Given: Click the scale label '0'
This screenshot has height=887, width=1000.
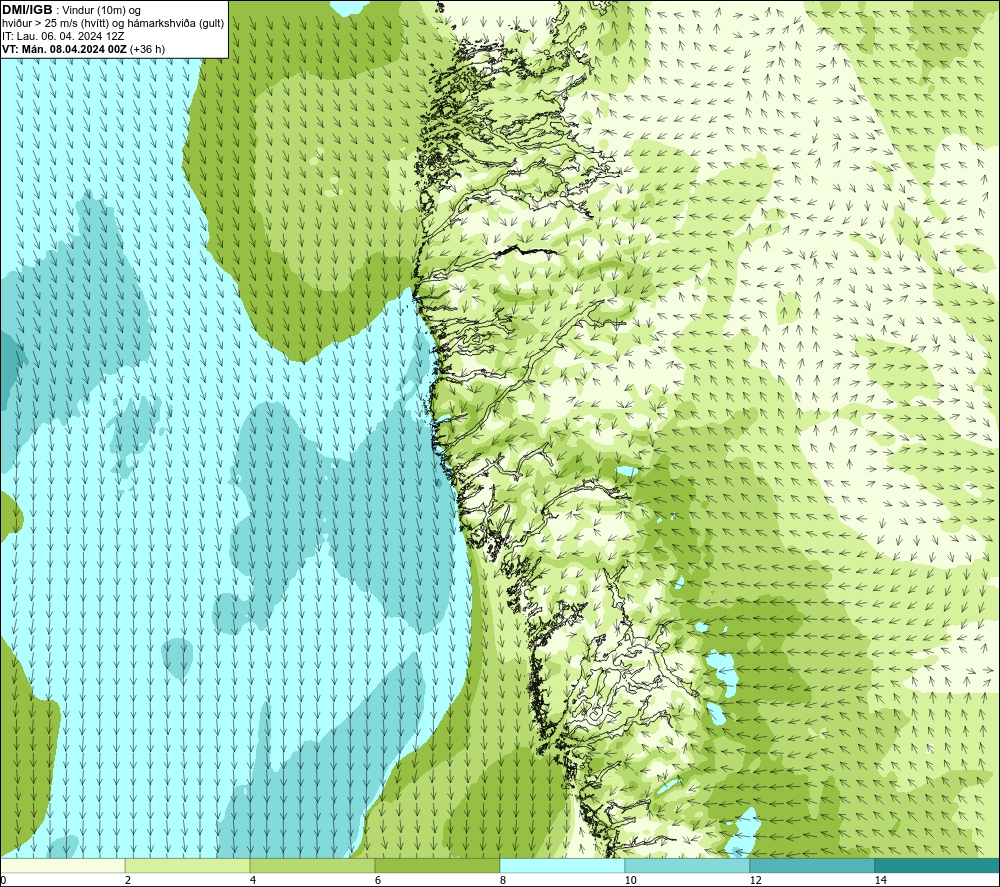Looking at the screenshot, I should 3,880.
